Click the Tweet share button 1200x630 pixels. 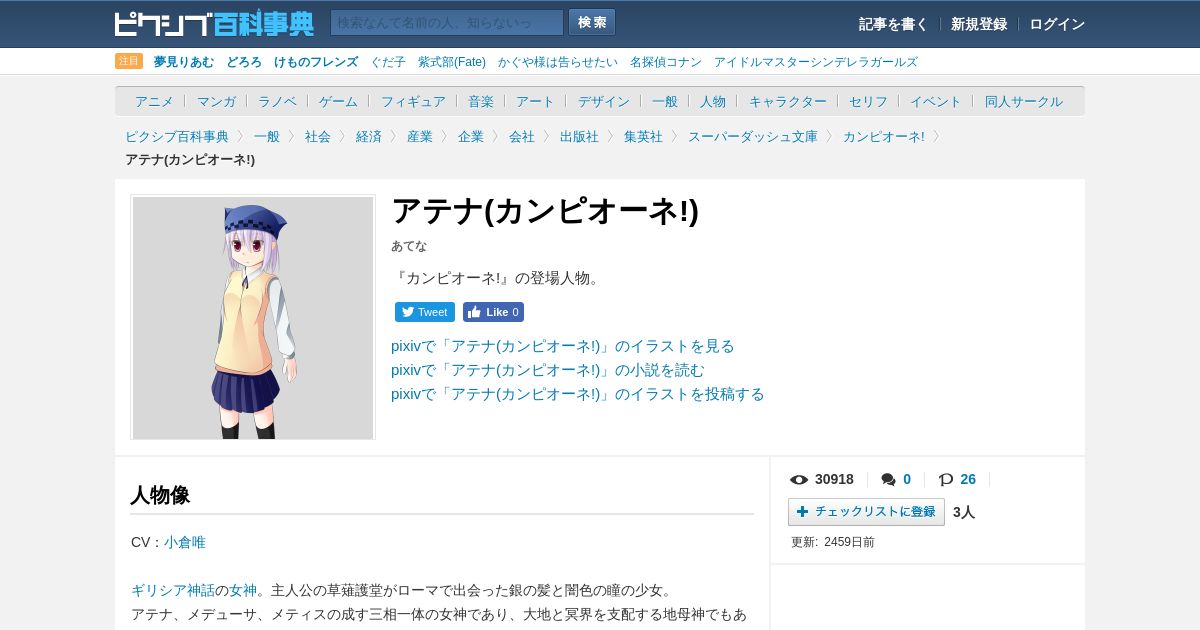pos(425,312)
